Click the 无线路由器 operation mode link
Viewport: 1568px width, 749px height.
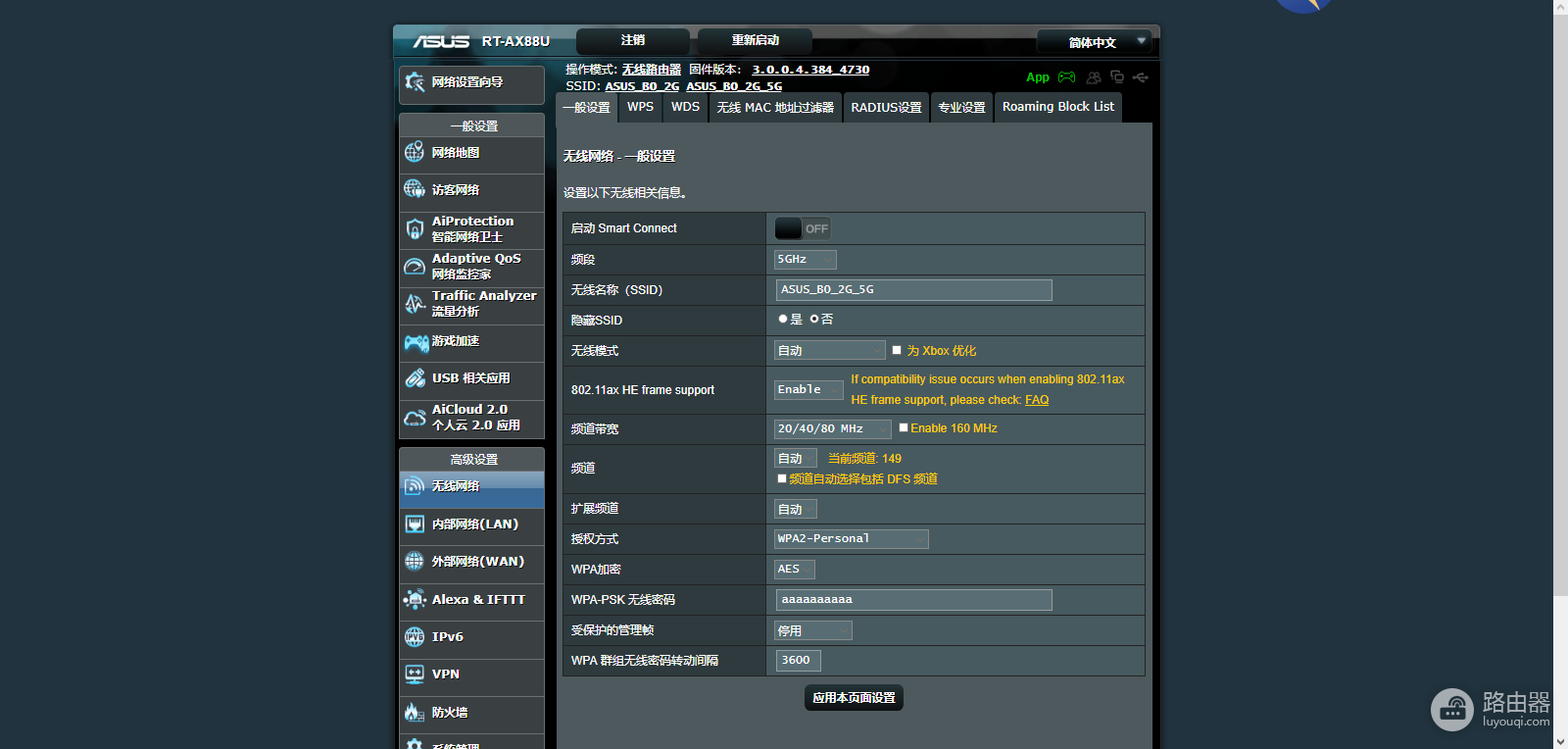tap(652, 70)
